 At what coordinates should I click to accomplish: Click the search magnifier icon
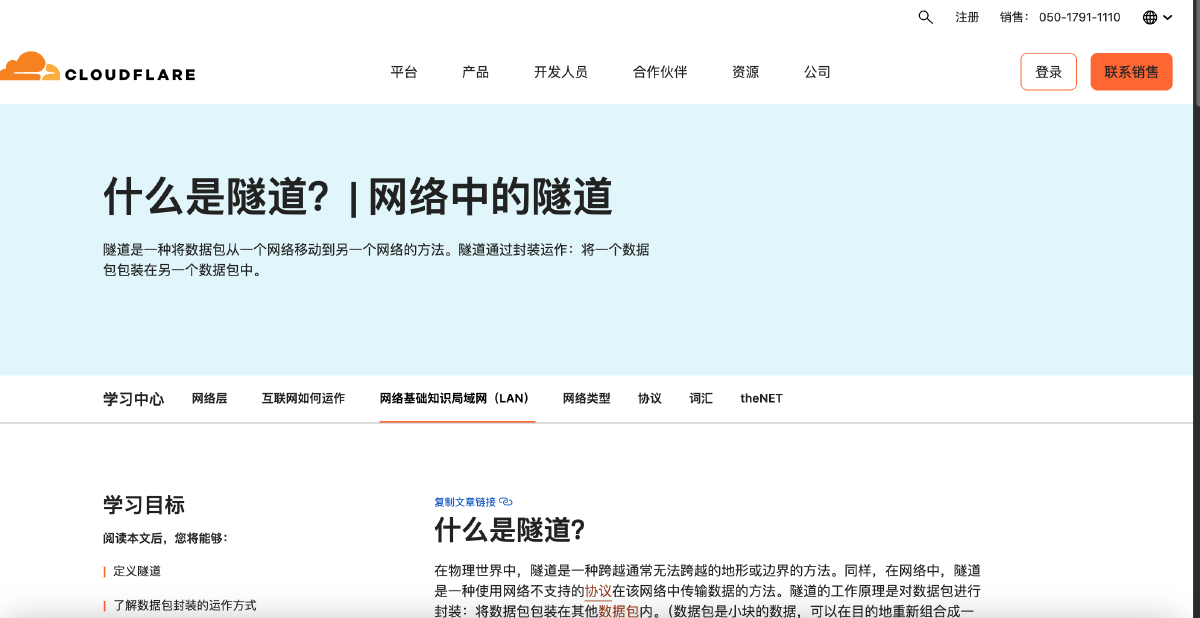(925, 17)
